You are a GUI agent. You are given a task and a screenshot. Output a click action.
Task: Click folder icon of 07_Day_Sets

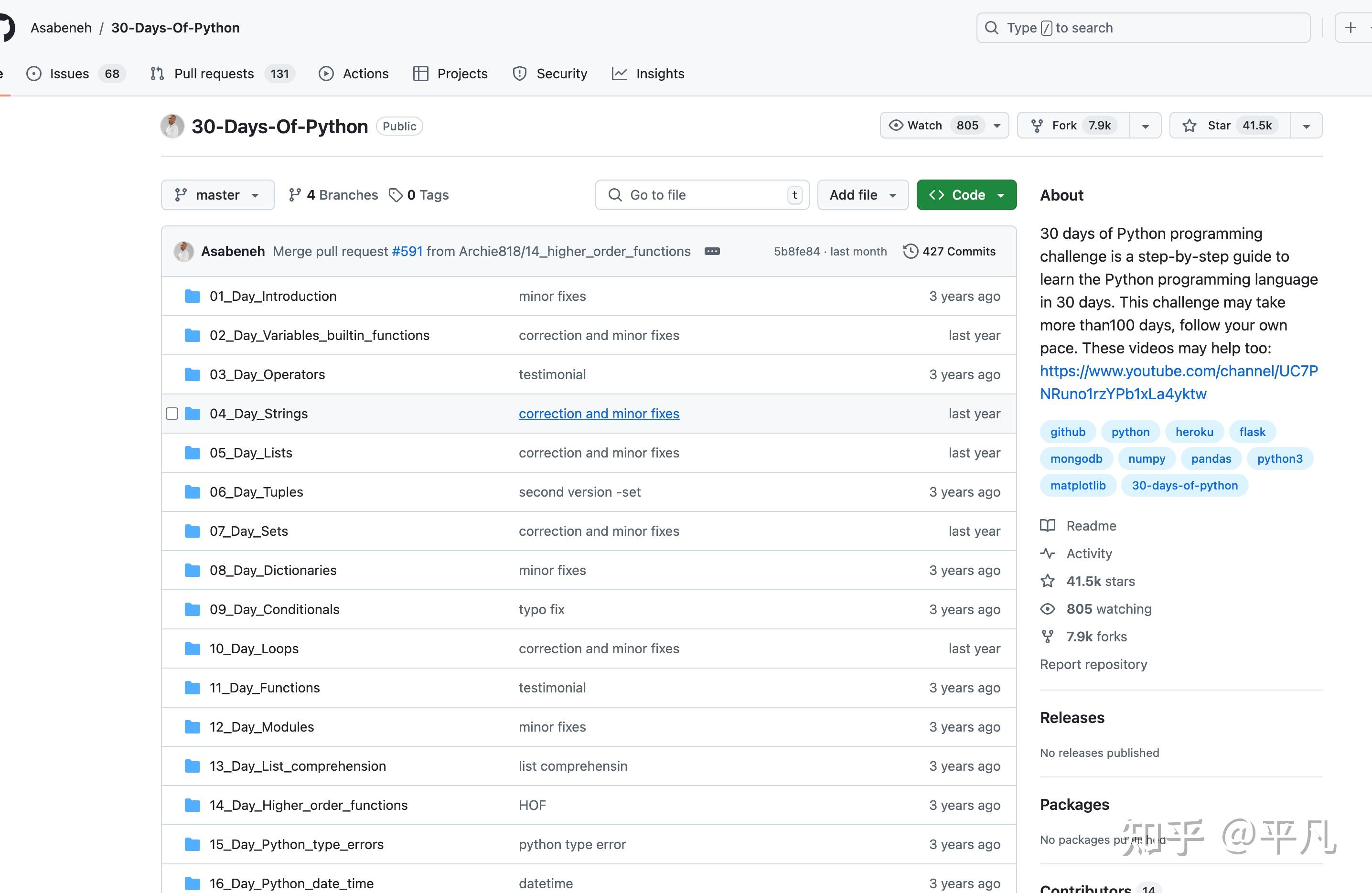192,531
